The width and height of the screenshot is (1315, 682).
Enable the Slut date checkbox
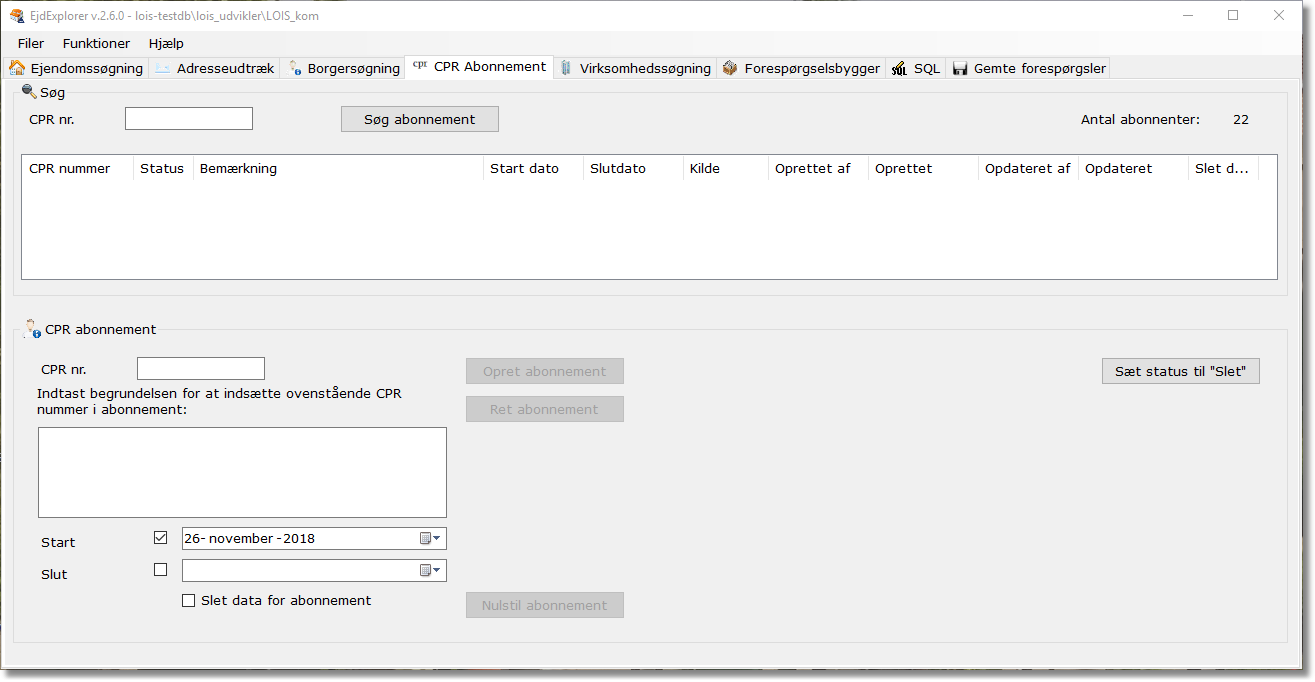click(x=160, y=570)
